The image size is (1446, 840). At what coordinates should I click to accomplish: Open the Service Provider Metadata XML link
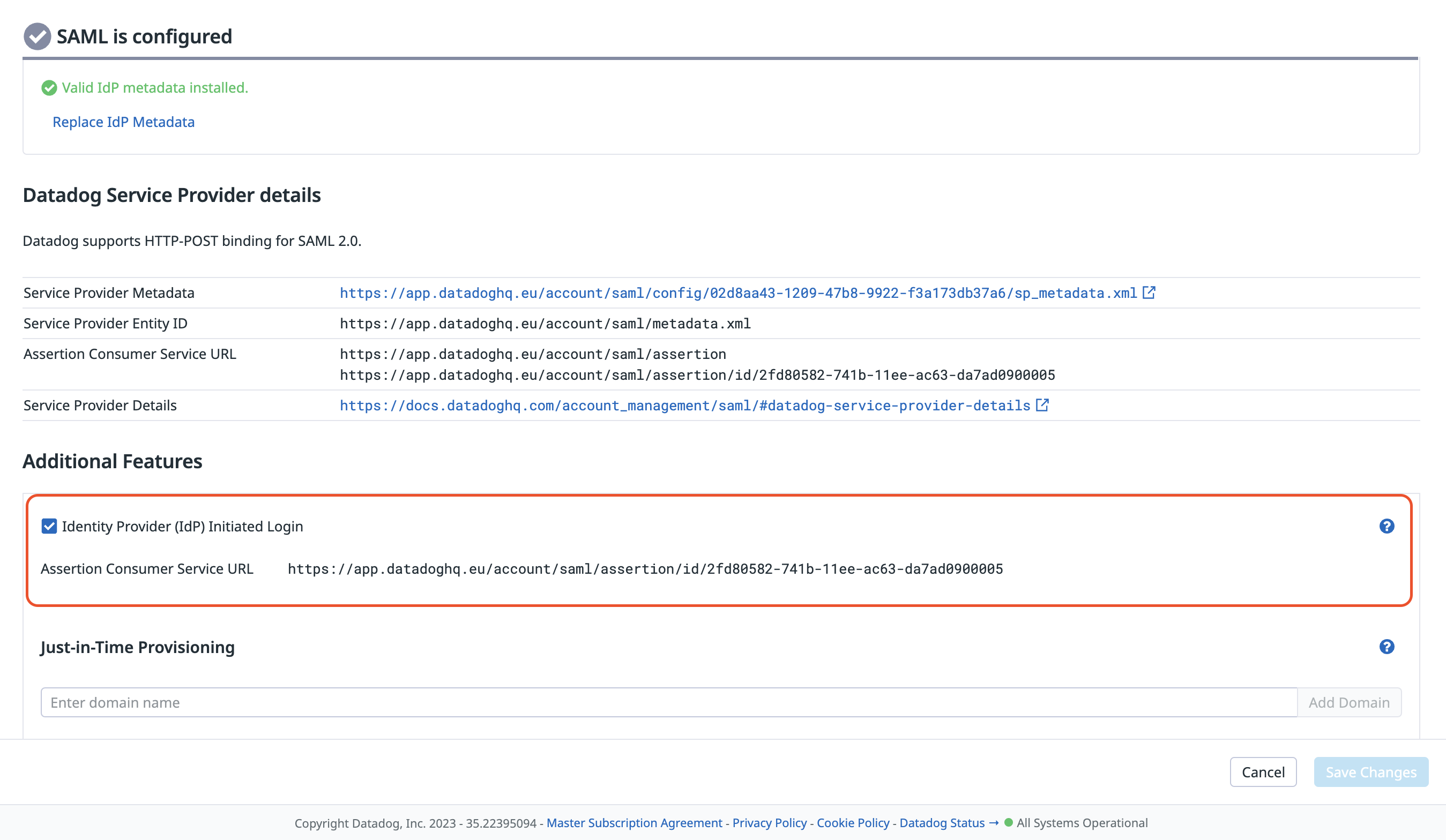coord(738,293)
